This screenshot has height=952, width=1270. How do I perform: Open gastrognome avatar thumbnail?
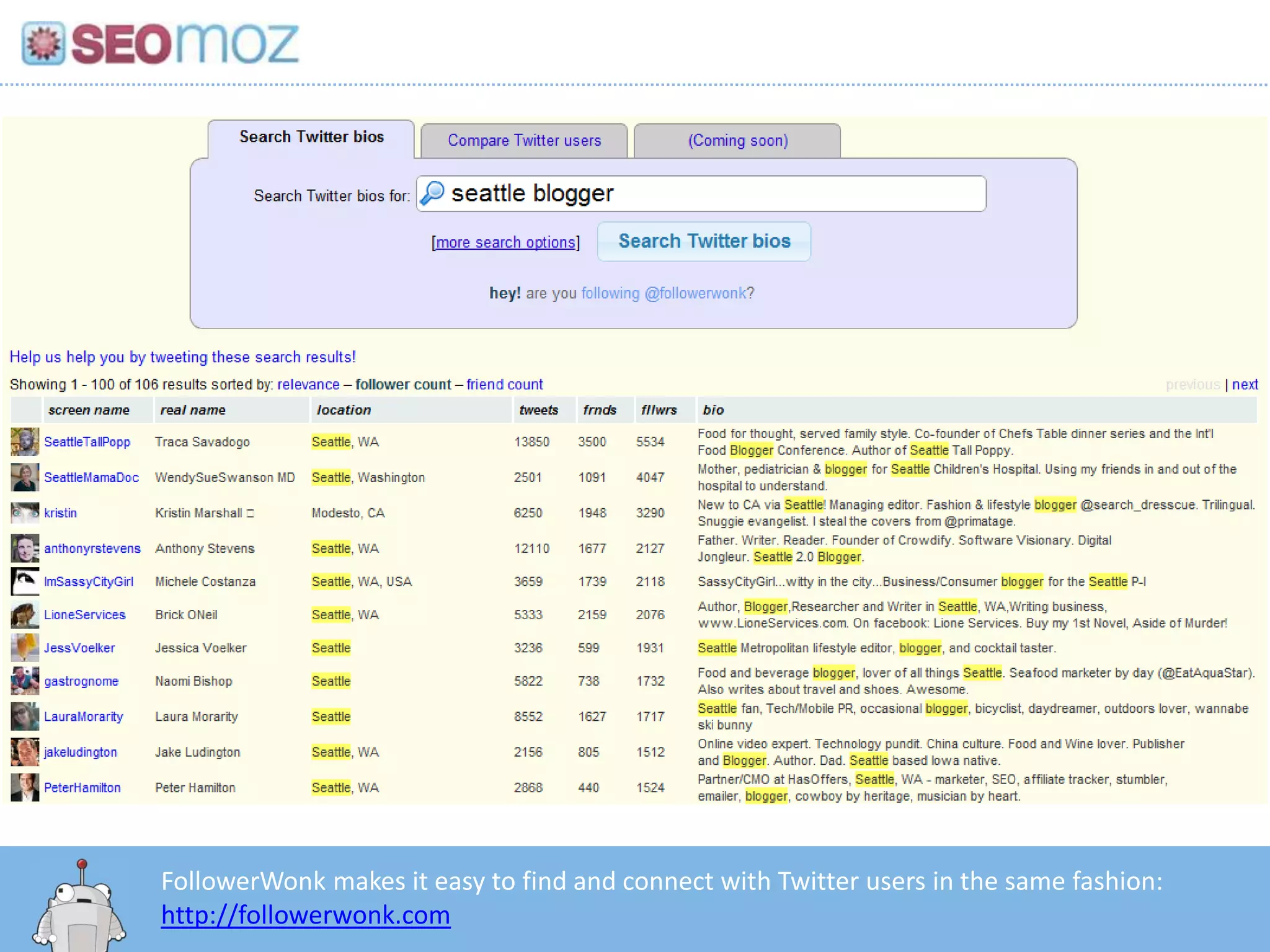(x=25, y=681)
